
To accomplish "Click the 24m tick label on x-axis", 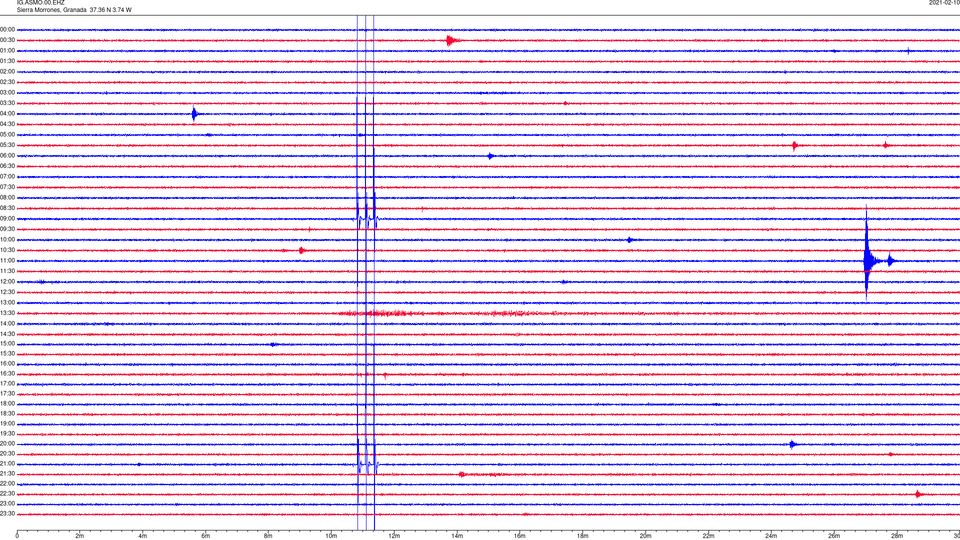I will (771, 536).
